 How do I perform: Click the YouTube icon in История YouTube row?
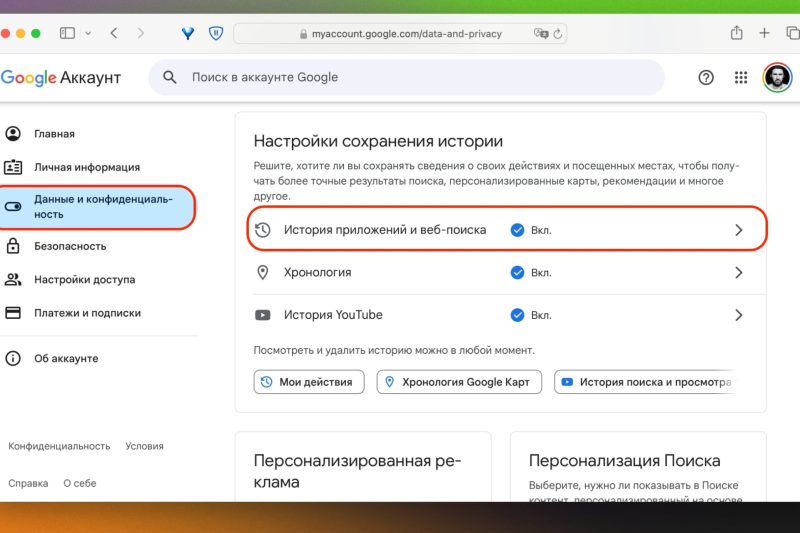coord(263,315)
